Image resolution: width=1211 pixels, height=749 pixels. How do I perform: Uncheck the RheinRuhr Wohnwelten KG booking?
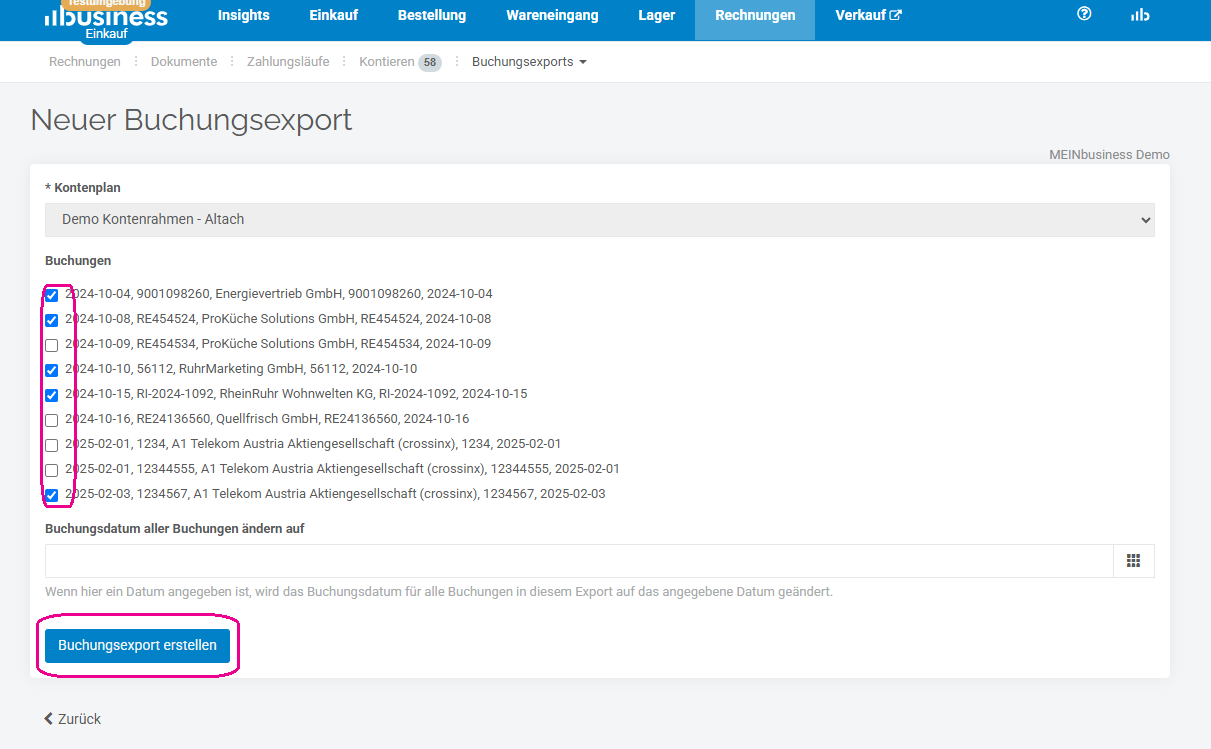[x=52, y=395]
